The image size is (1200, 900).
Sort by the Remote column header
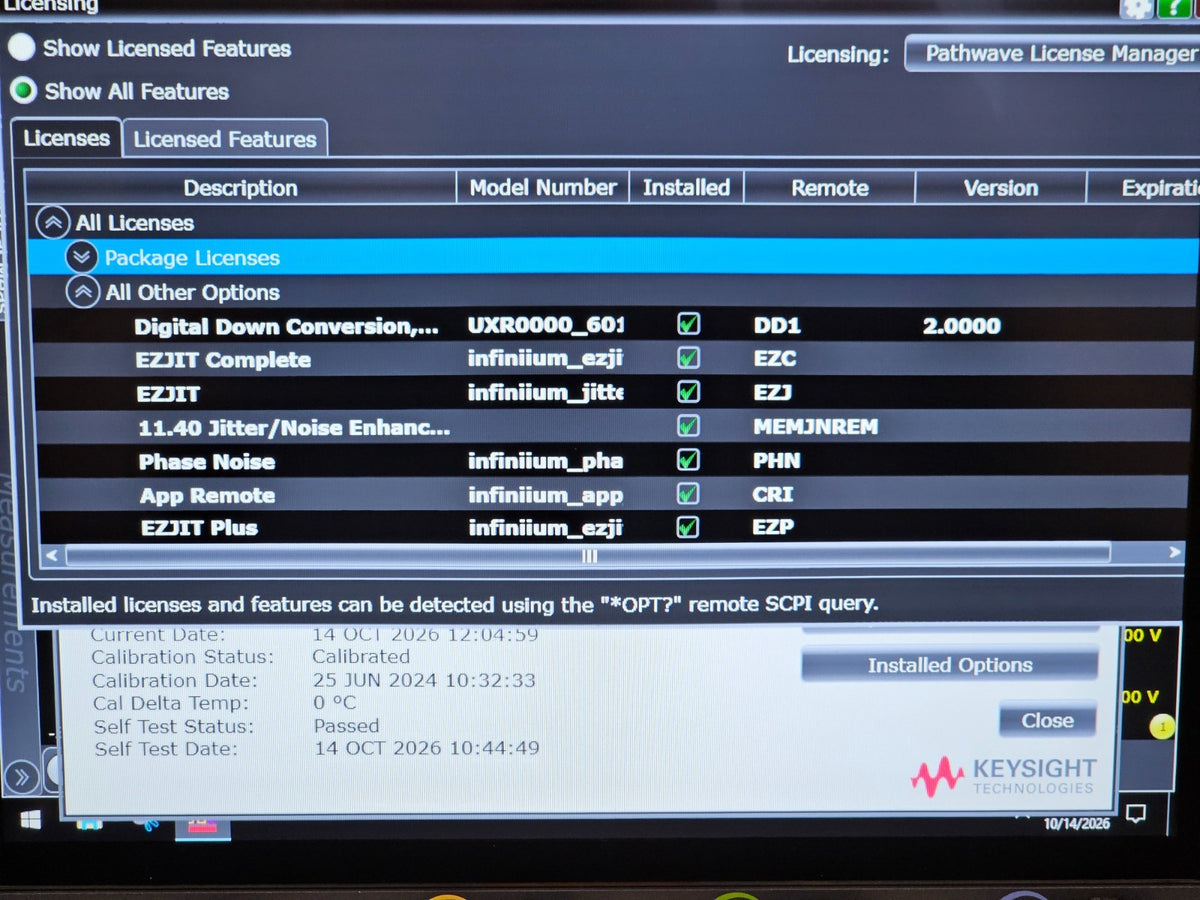click(x=829, y=187)
